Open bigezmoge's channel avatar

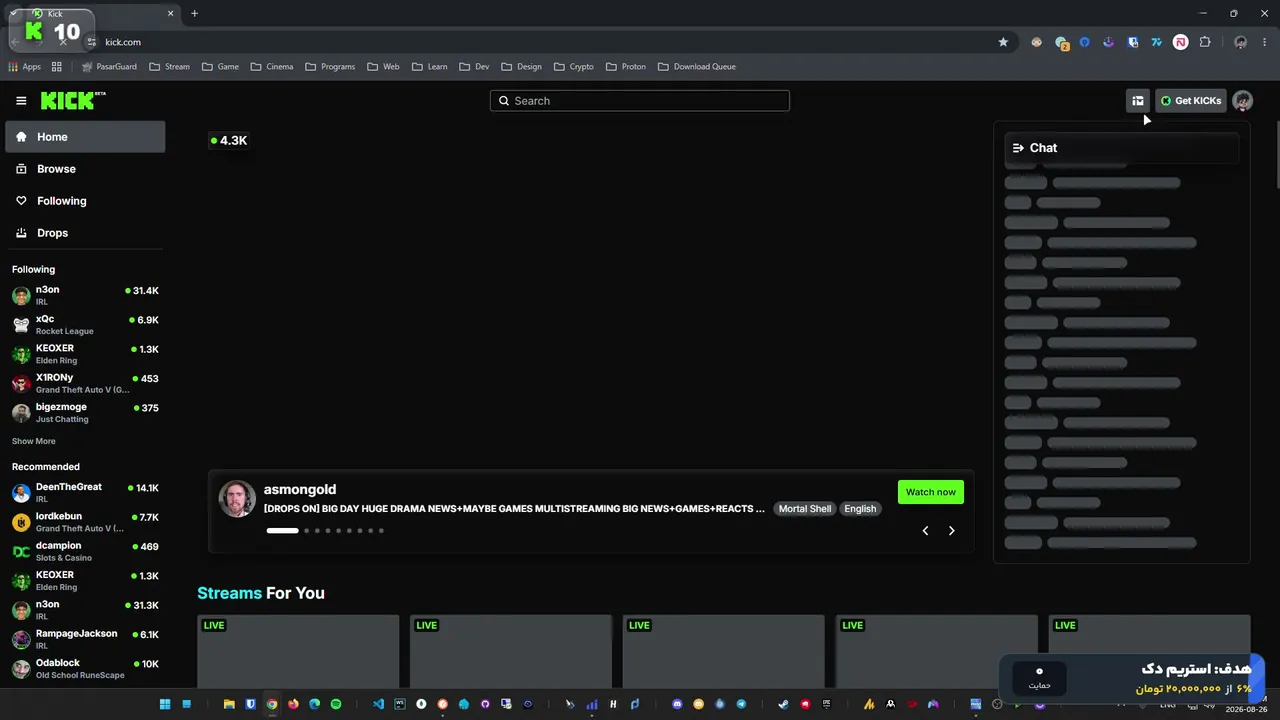coord(21,413)
